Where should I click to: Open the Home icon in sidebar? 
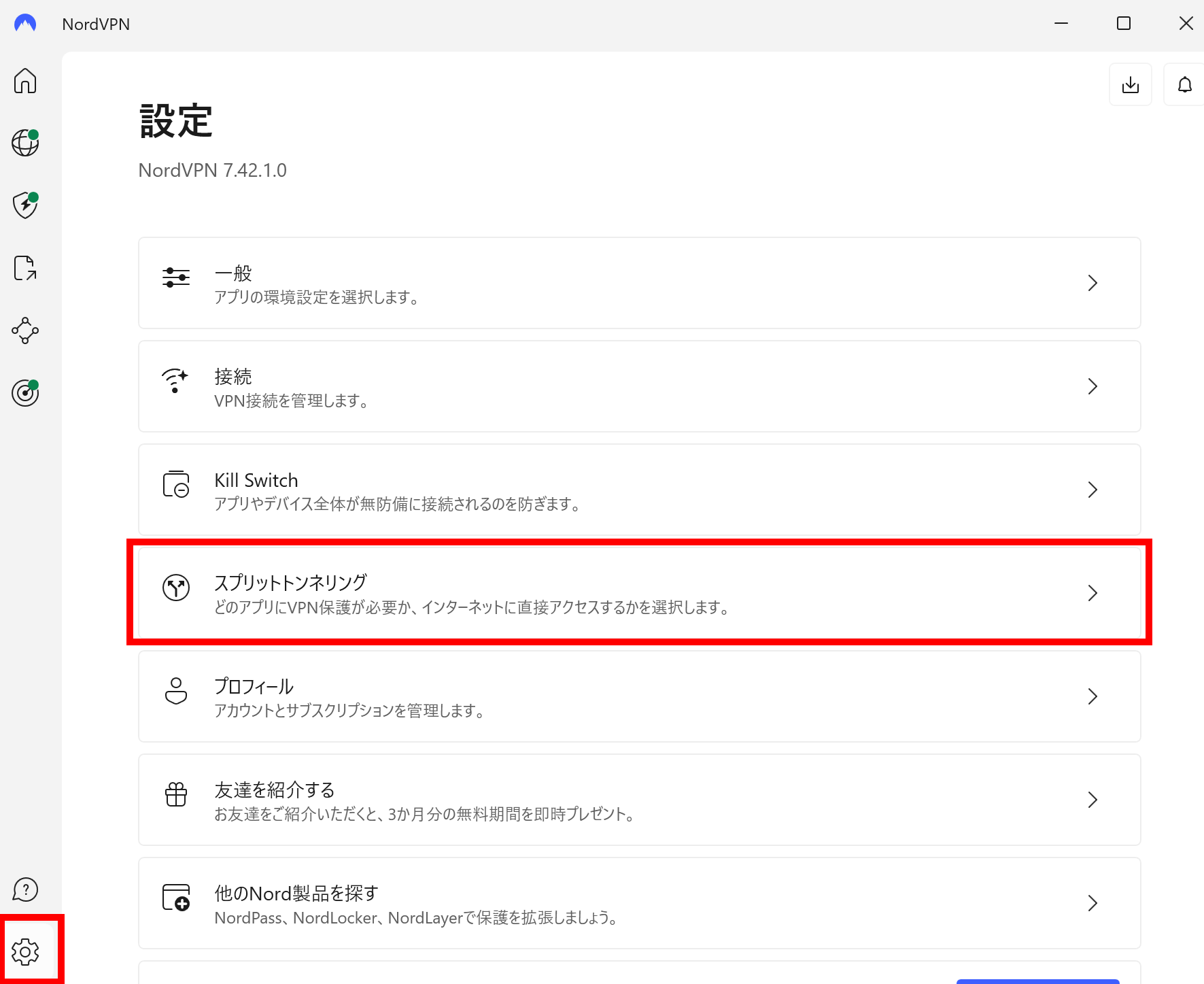(x=25, y=81)
